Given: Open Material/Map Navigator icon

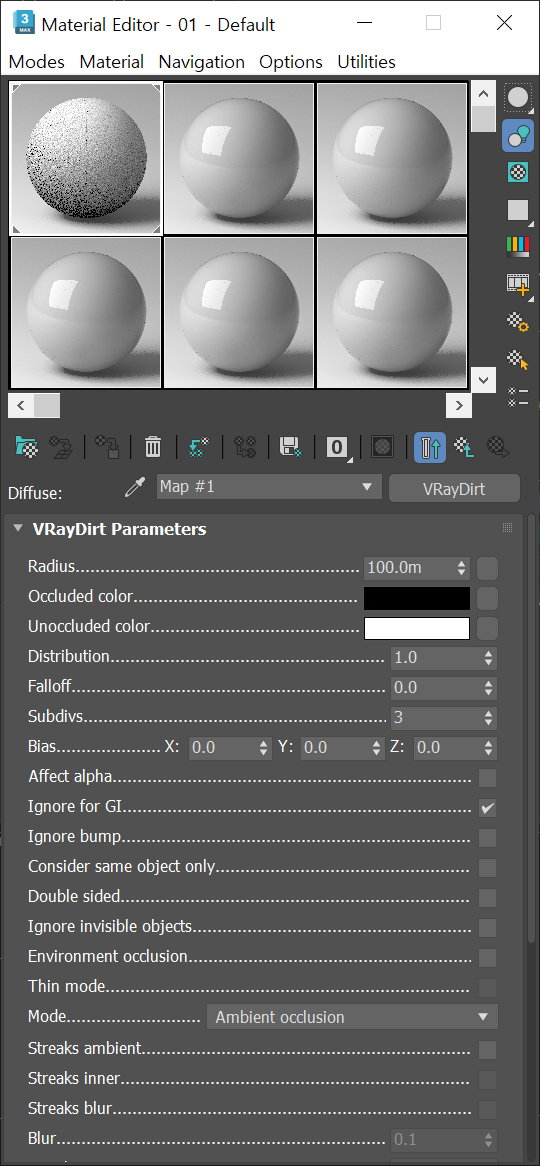Looking at the screenshot, I should tap(518, 397).
